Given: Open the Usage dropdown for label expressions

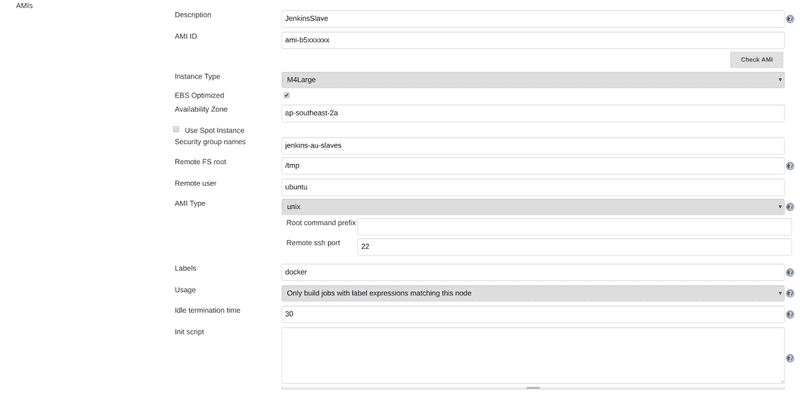Looking at the screenshot, I should [533, 293].
